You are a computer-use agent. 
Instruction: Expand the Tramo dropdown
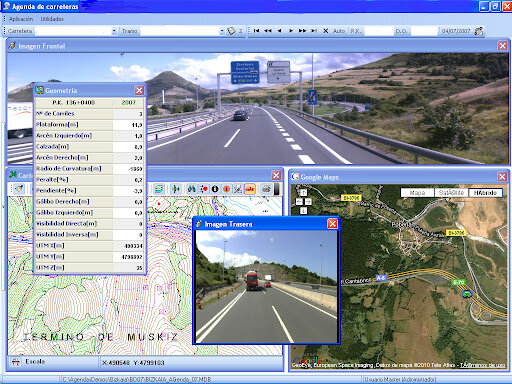(x=222, y=31)
